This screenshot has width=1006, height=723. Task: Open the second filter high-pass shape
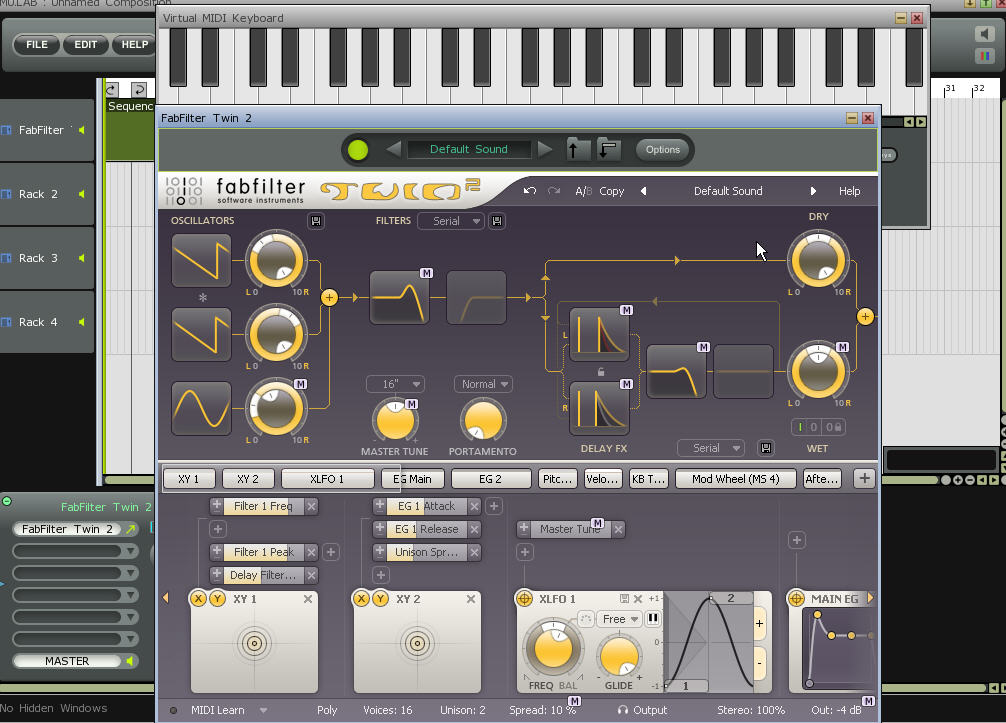[476, 298]
